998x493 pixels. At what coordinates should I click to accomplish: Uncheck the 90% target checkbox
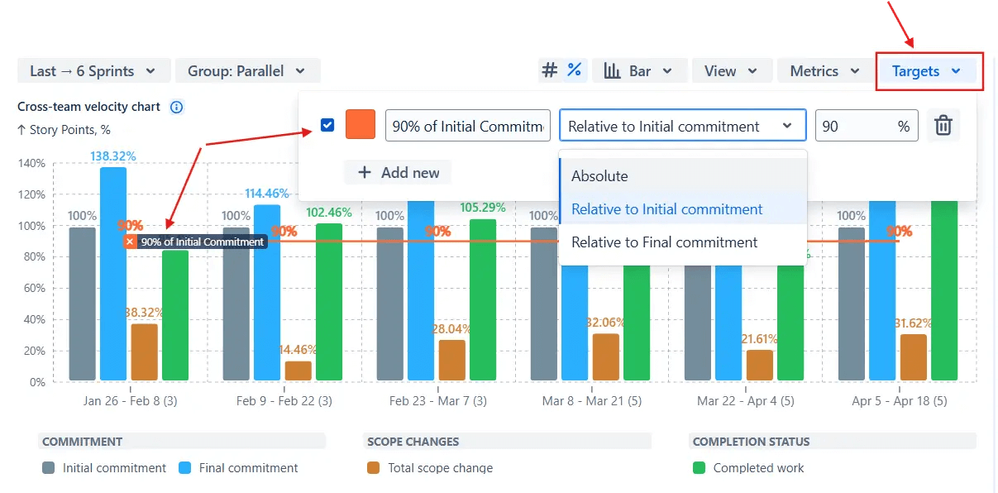(327, 126)
